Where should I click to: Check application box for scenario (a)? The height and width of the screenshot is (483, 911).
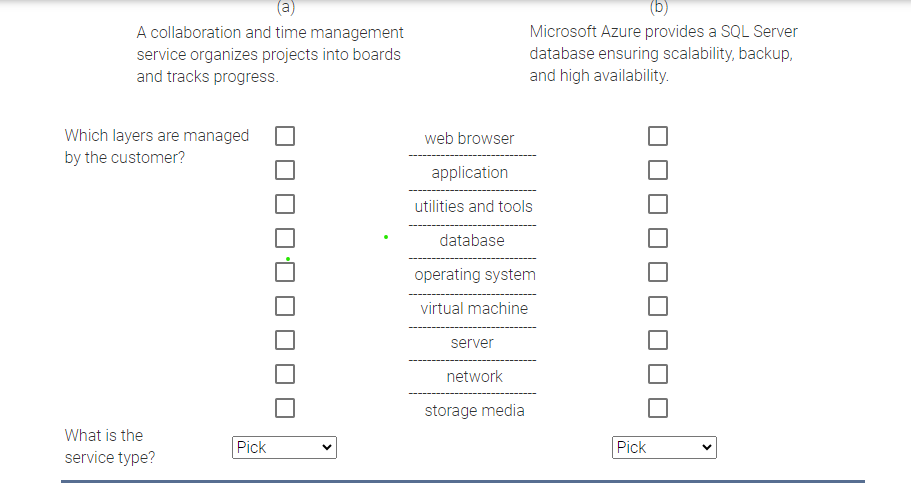[x=285, y=170]
